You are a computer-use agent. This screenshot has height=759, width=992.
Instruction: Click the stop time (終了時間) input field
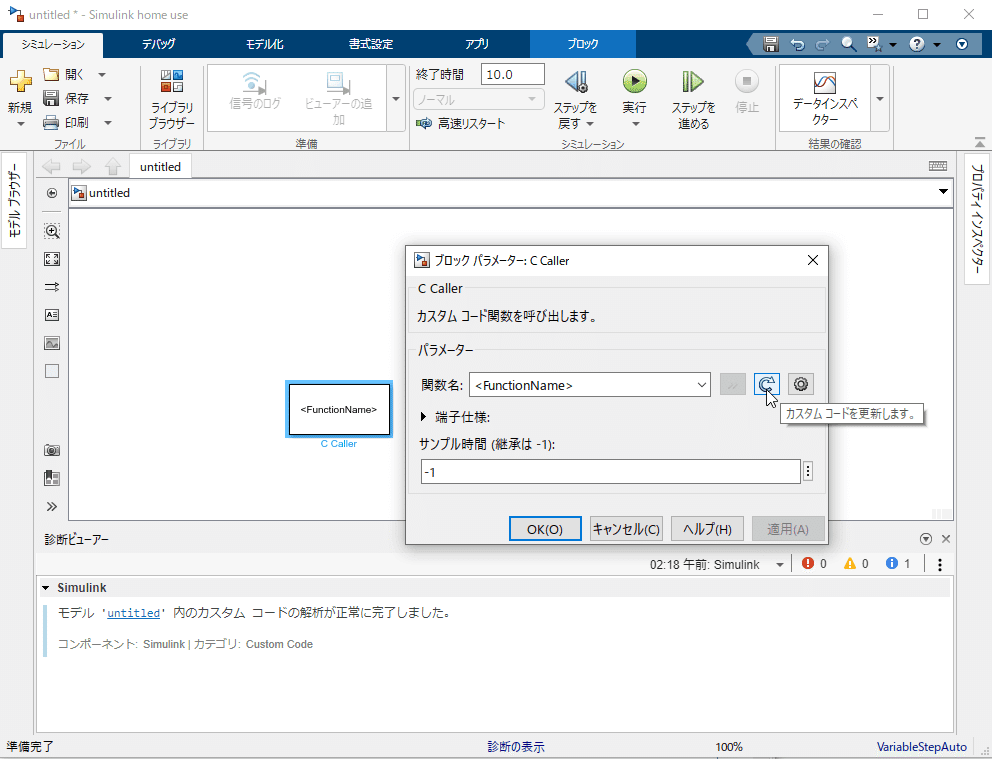click(512, 74)
